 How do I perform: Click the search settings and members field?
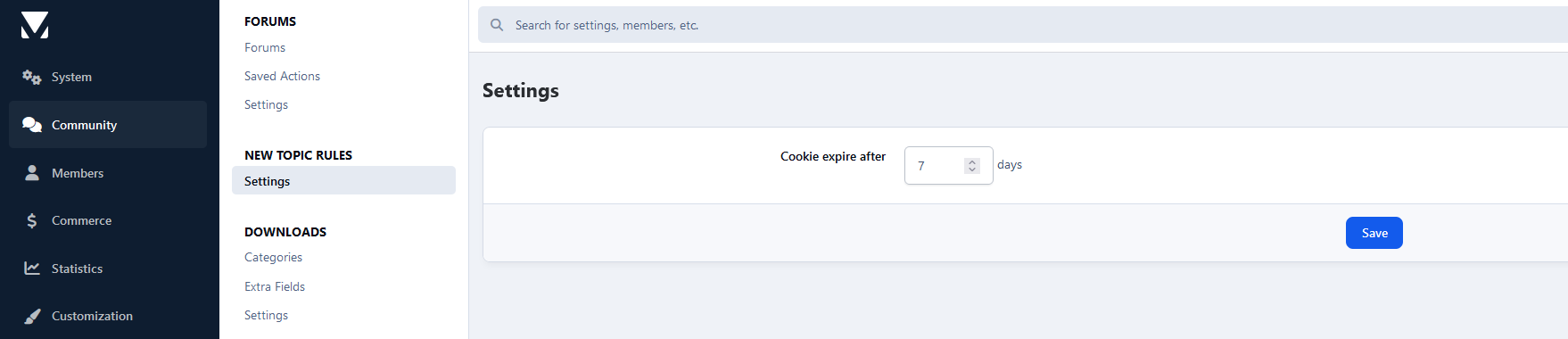[x=1023, y=25]
